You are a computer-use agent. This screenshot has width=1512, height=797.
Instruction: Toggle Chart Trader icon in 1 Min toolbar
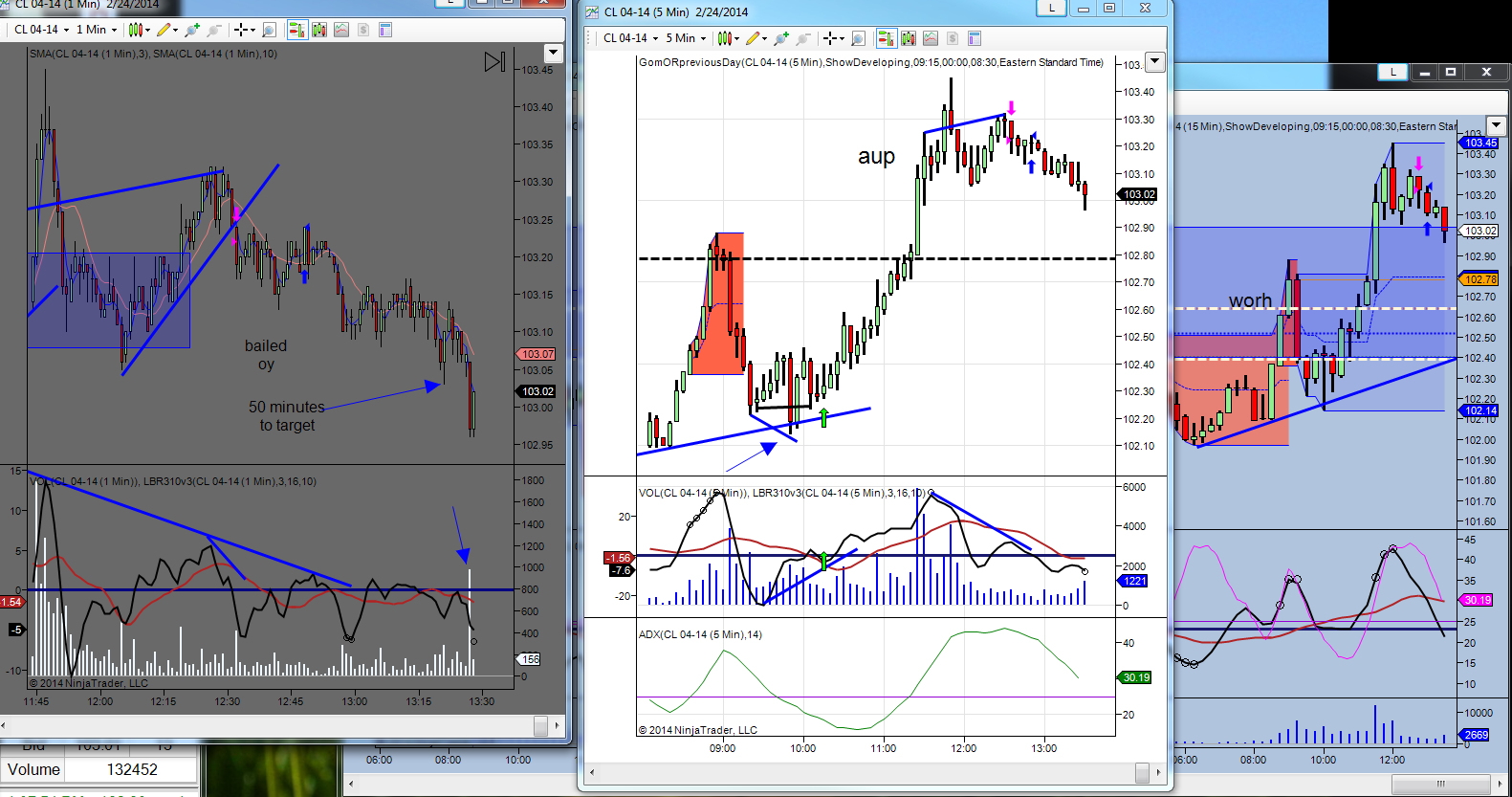297,30
